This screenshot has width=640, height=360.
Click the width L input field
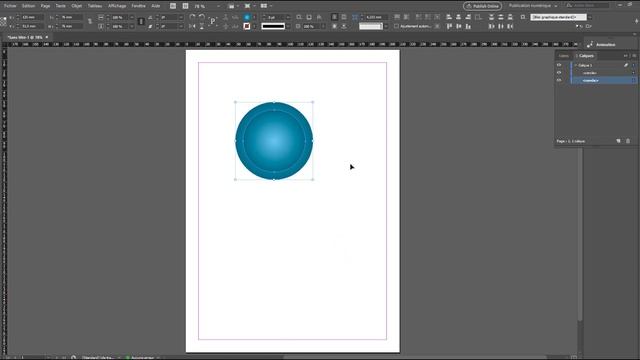(x=71, y=17)
